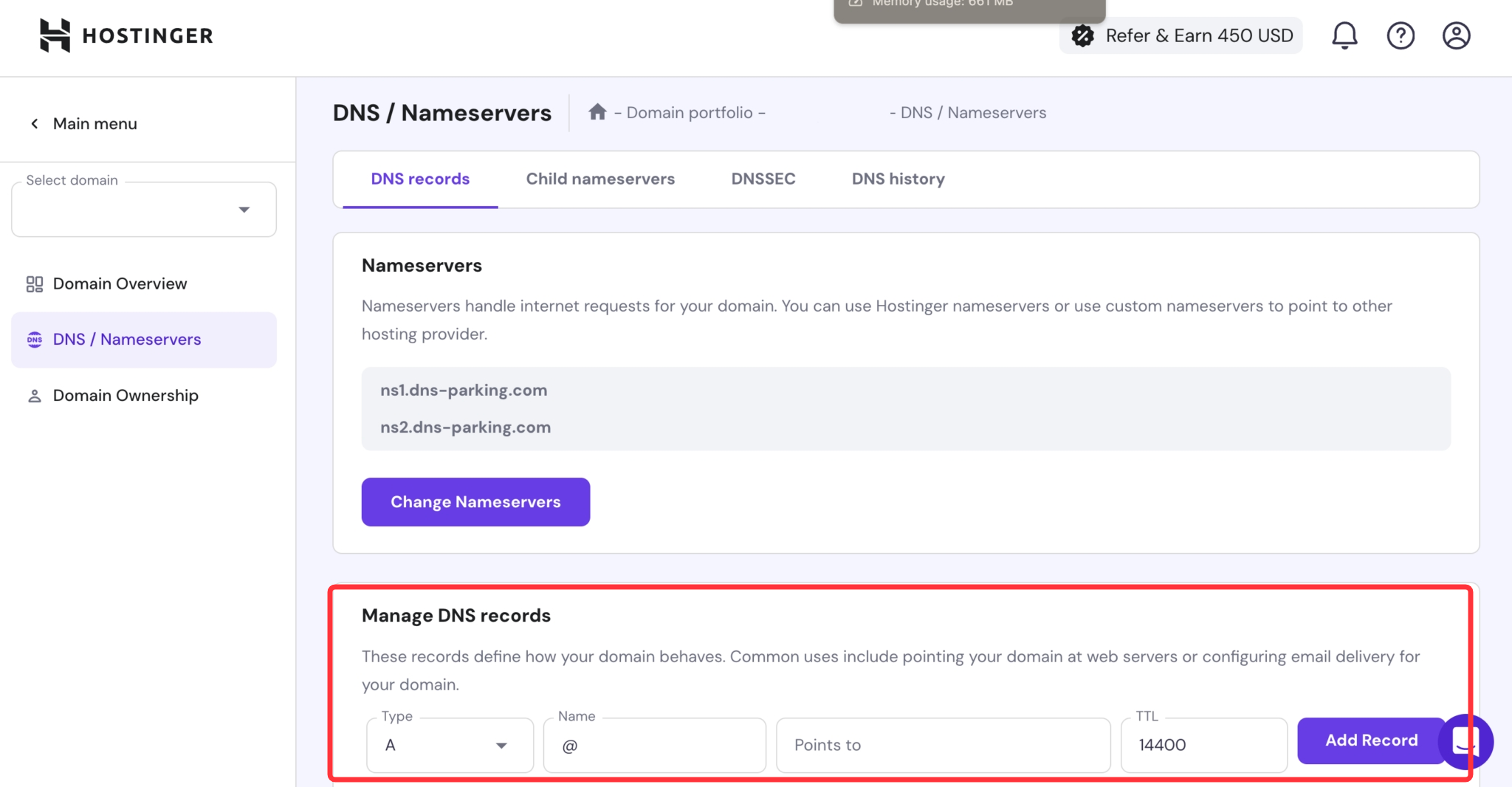Open the help question mark icon

pyautogui.click(x=1401, y=35)
